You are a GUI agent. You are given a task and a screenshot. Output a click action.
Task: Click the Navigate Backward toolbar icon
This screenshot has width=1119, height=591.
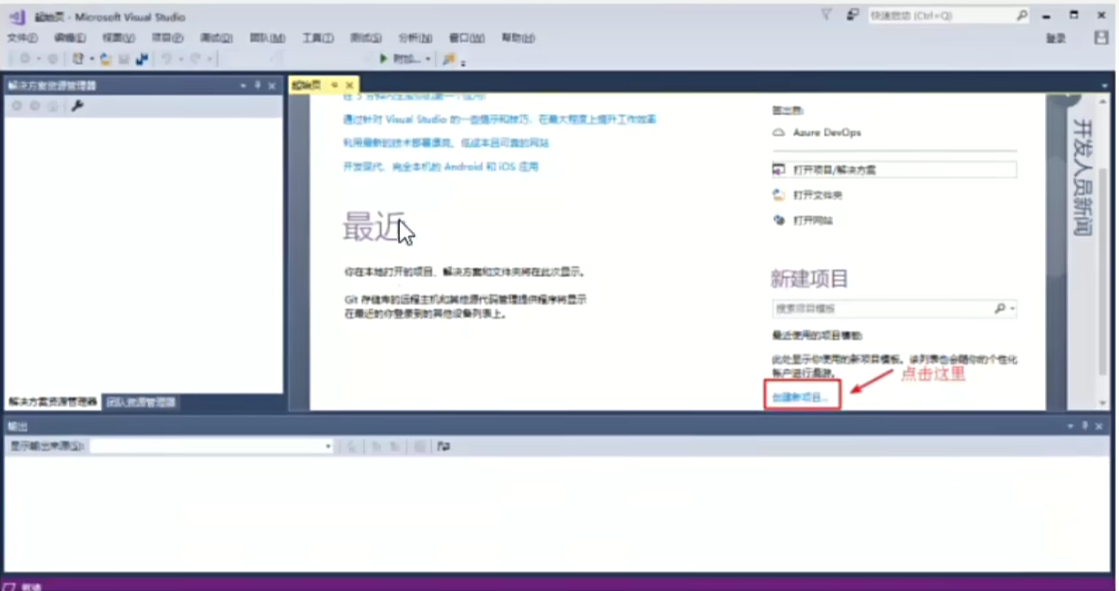pos(25,59)
